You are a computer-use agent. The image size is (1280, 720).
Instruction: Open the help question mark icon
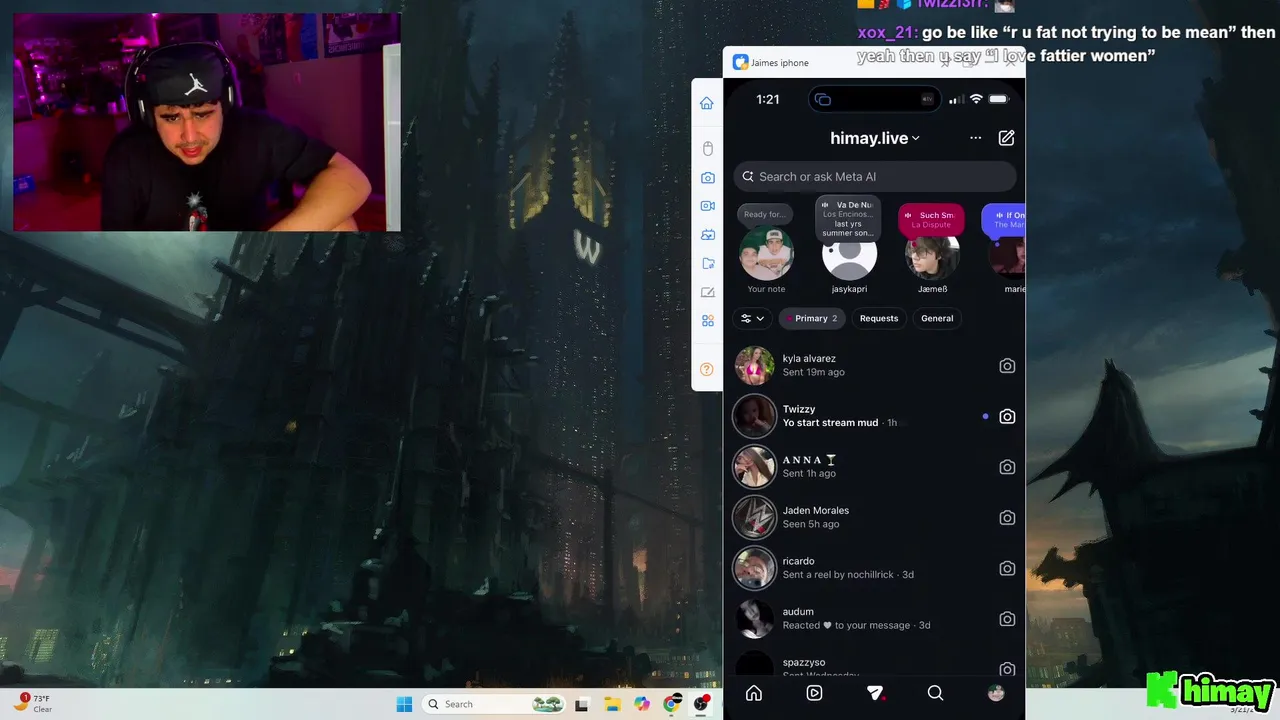707,369
